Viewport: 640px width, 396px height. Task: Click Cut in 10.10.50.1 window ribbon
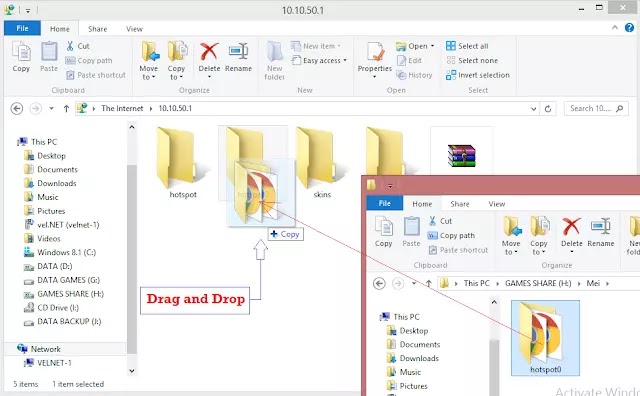pyautogui.click(x=78, y=46)
